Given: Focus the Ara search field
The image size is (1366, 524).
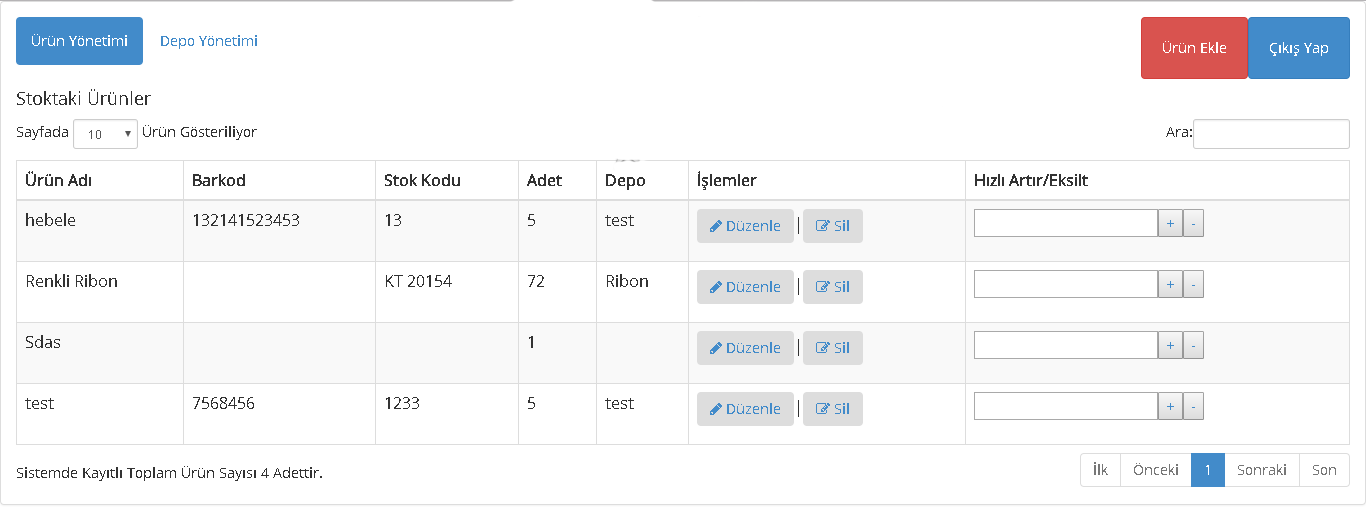Looking at the screenshot, I should (1271, 133).
